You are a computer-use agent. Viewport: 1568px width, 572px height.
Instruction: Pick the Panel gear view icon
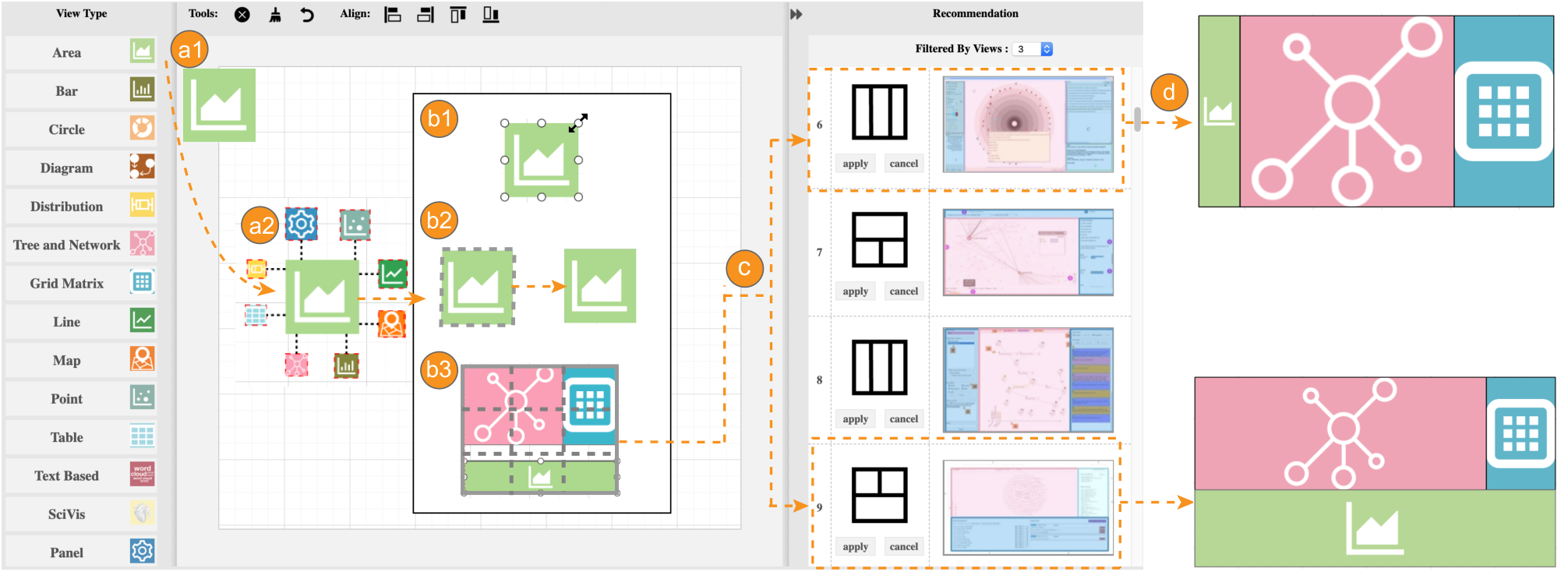[x=142, y=551]
